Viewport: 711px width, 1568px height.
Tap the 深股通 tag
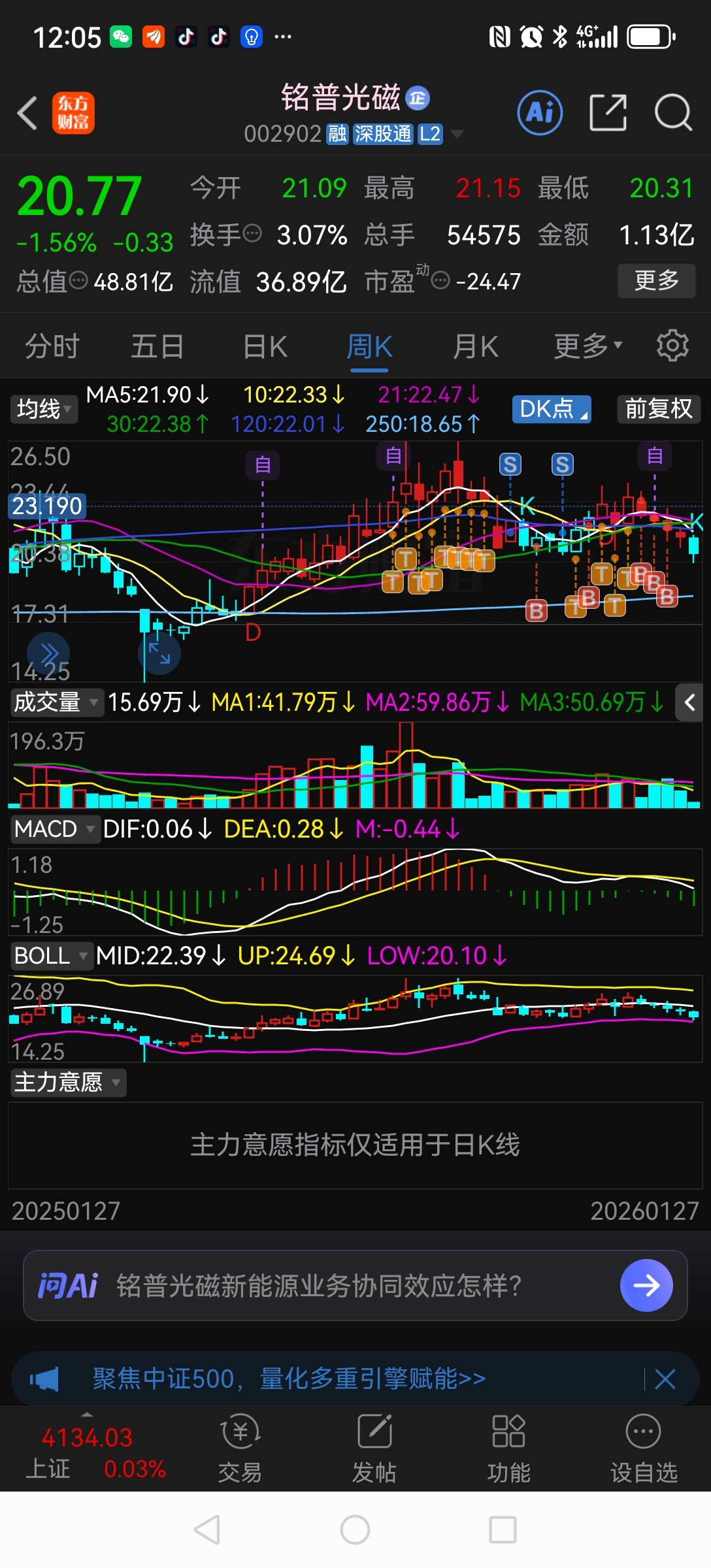coord(383,134)
